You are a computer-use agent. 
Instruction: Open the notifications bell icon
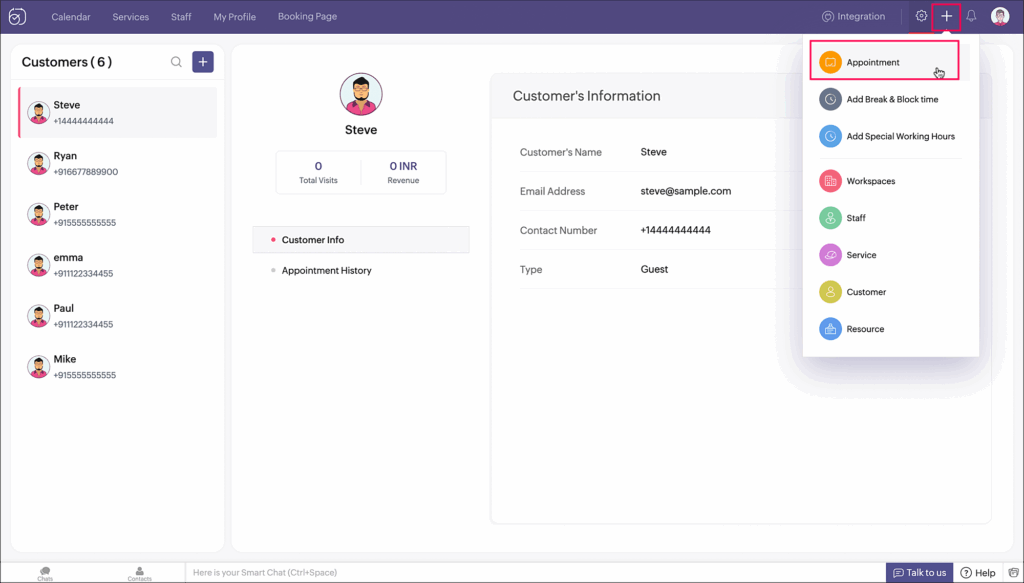click(x=971, y=16)
